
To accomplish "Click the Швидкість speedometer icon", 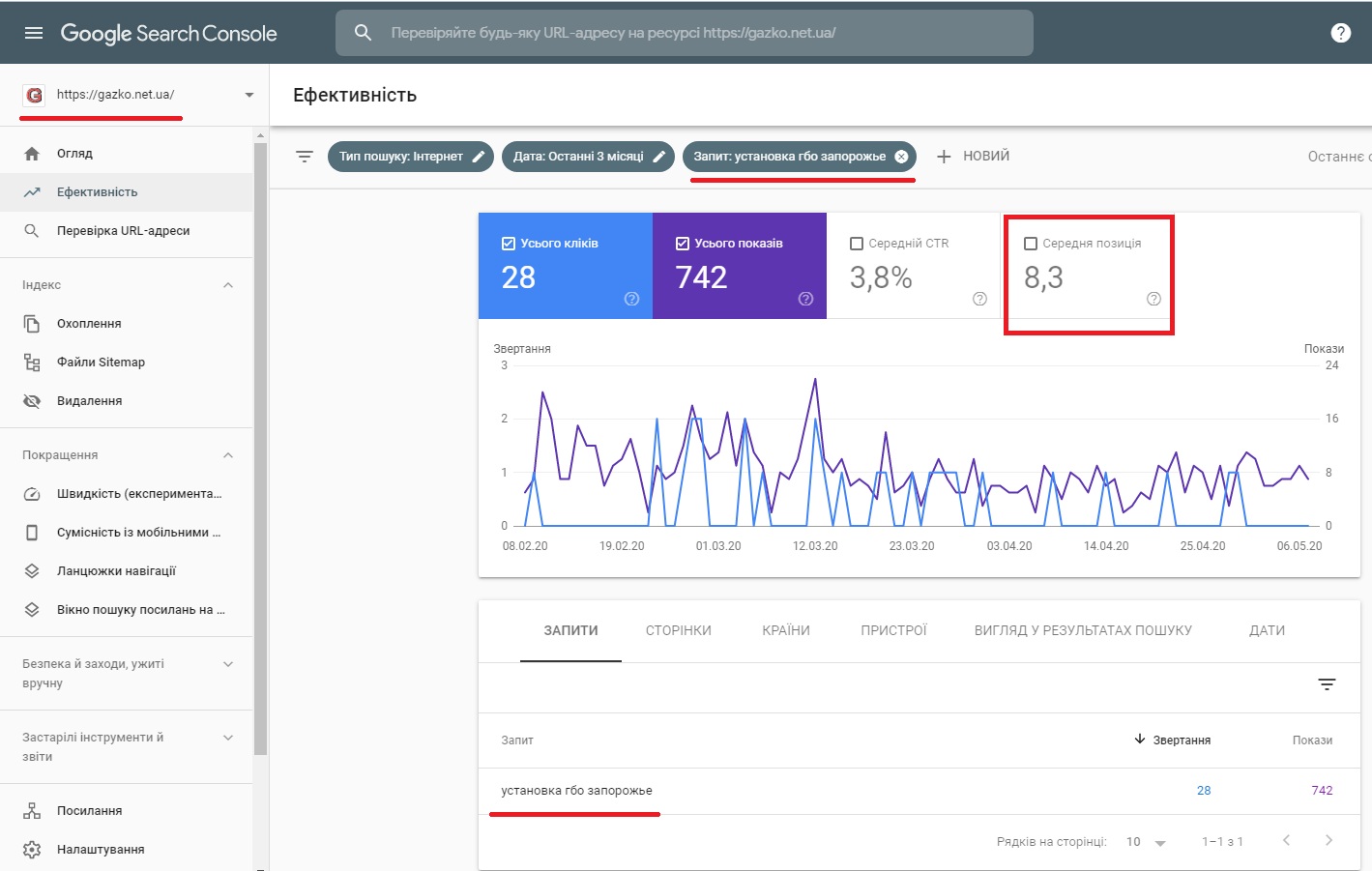I will click(x=32, y=494).
